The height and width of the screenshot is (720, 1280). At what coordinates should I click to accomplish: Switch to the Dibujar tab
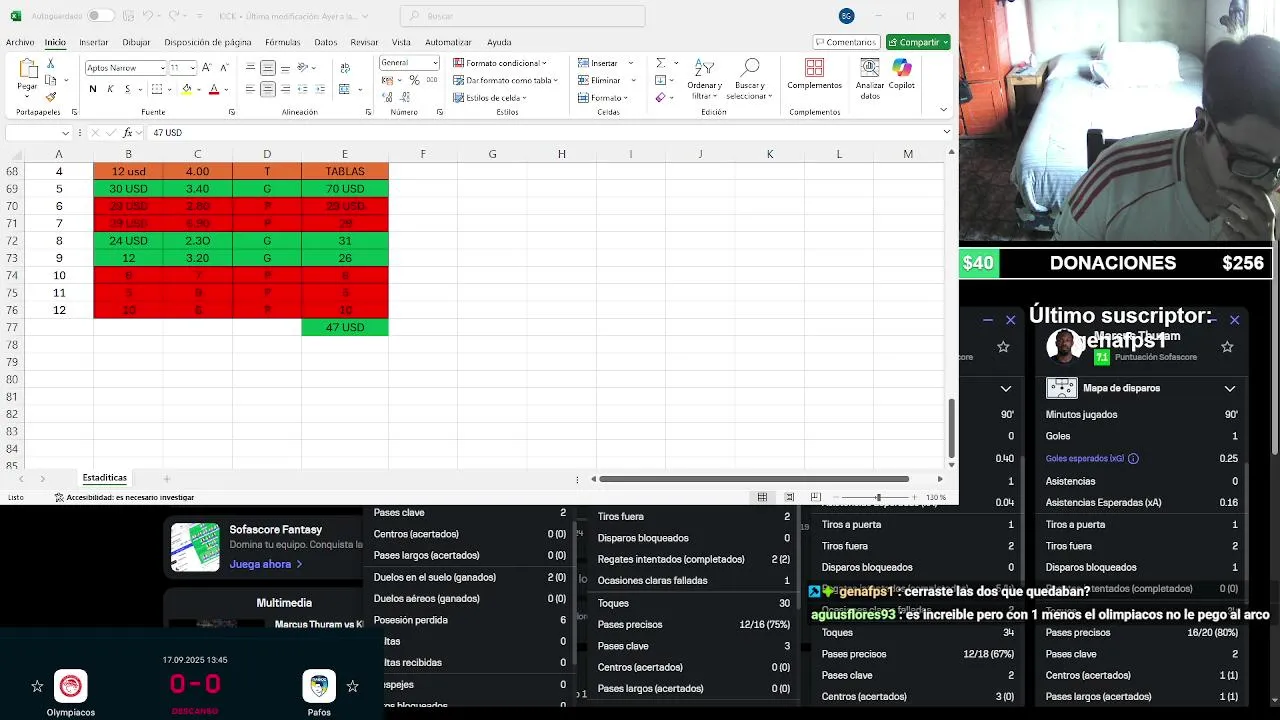[136, 42]
